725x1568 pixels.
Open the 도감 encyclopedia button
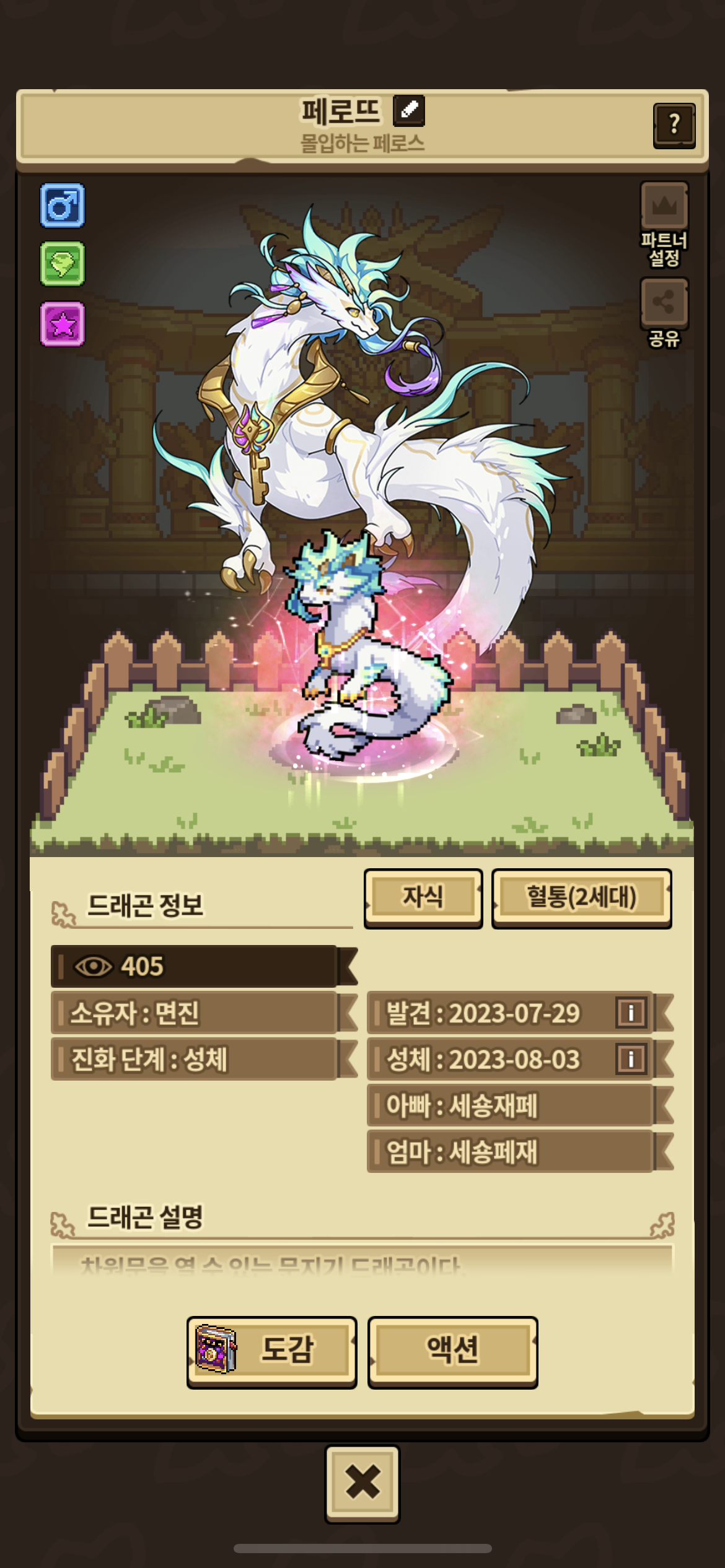pos(272,1352)
